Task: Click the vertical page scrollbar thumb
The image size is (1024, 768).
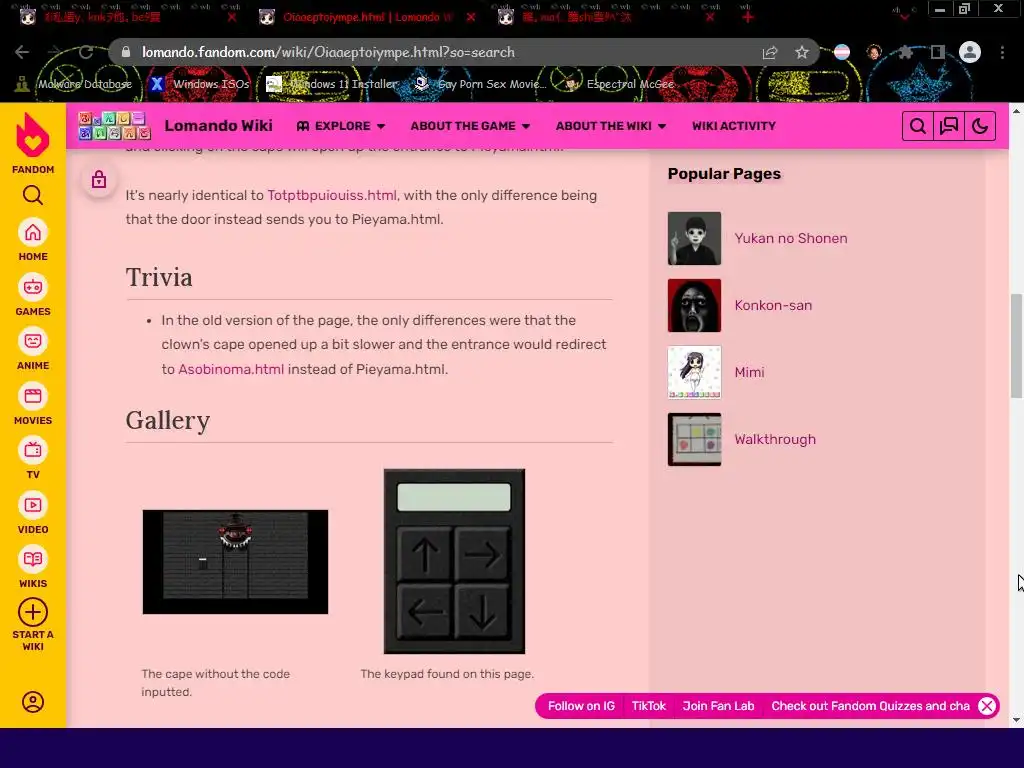Action: [x=1016, y=345]
